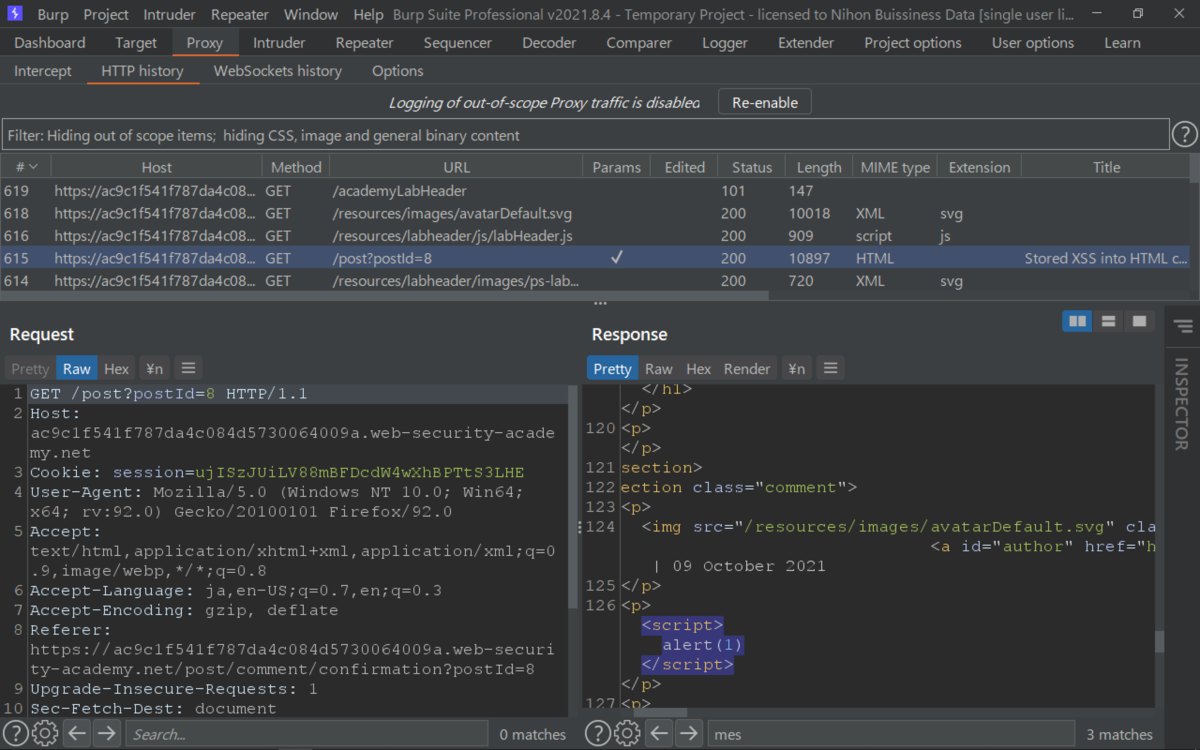
Task: Select single combined panel layout icon
Action: [1139, 321]
